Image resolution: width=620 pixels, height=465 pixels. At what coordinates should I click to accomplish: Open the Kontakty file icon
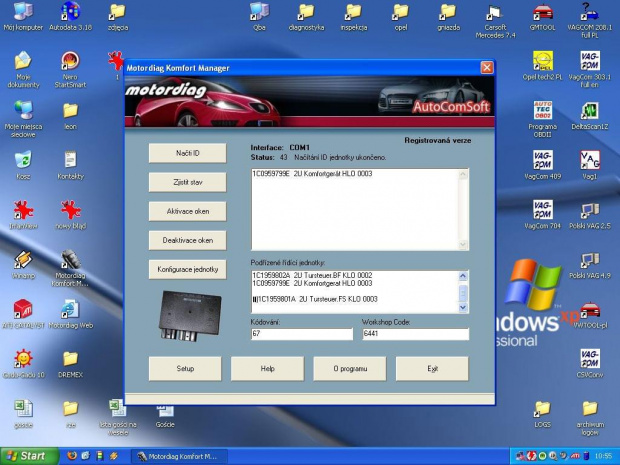pyautogui.click(x=70, y=166)
